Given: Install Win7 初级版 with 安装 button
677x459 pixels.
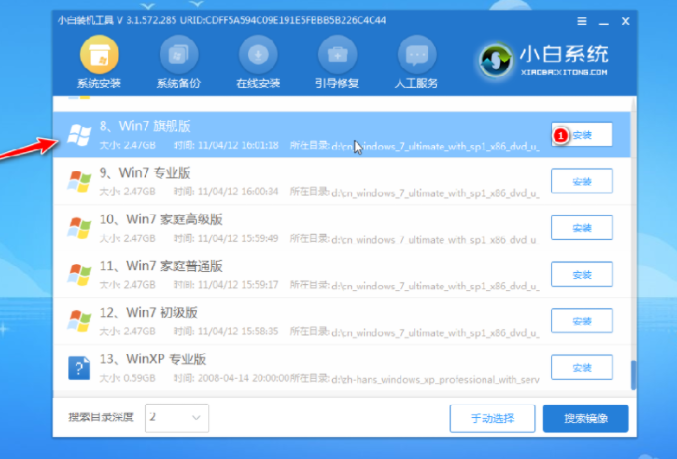Looking at the screenshot, I should [x=582, y=321].
